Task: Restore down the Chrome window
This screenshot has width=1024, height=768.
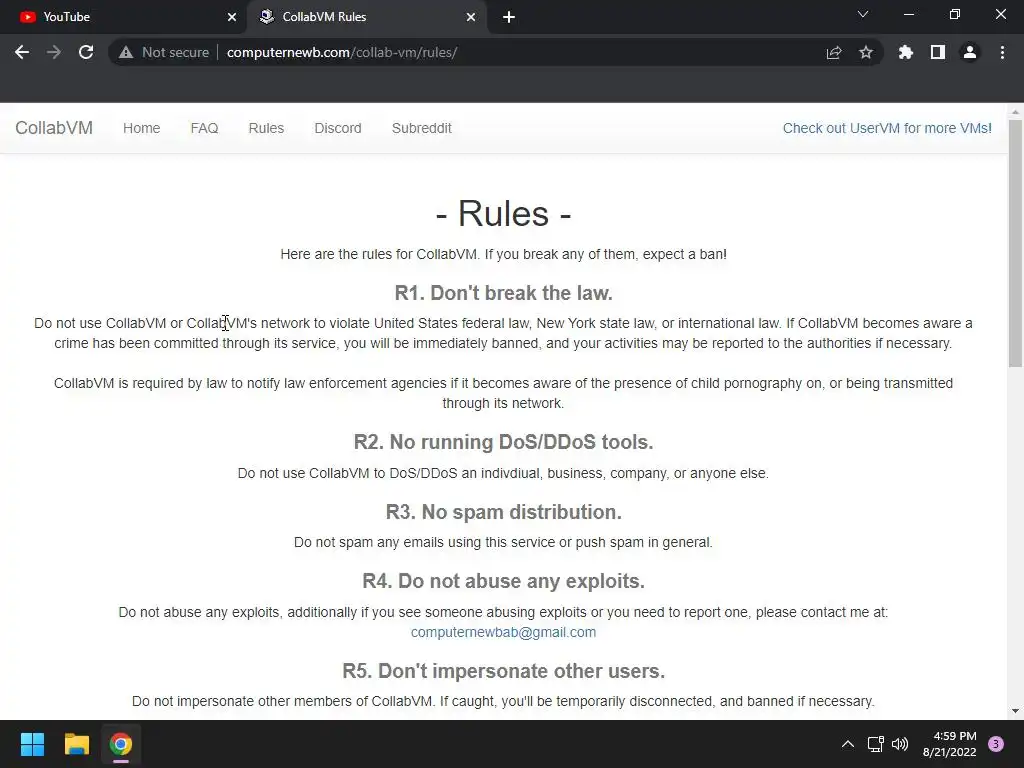Action: click(x=955, y=14)
